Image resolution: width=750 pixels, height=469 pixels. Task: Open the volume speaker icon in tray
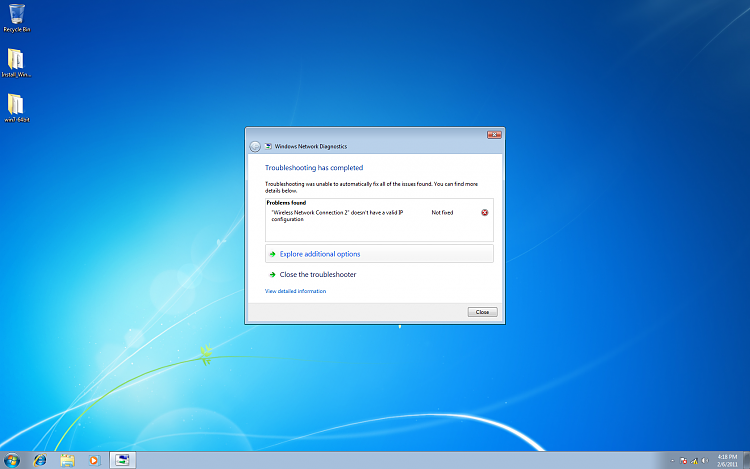705,461
